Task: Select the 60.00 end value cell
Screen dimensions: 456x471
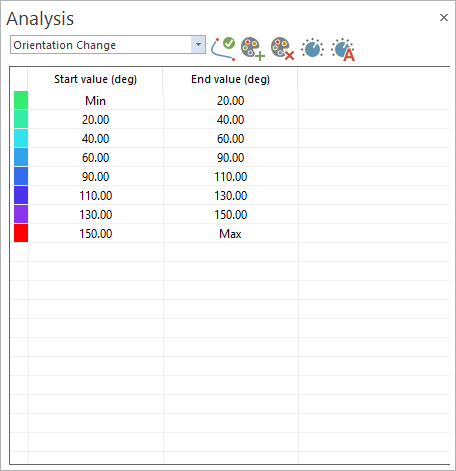Action: click(x=231, y=138)
